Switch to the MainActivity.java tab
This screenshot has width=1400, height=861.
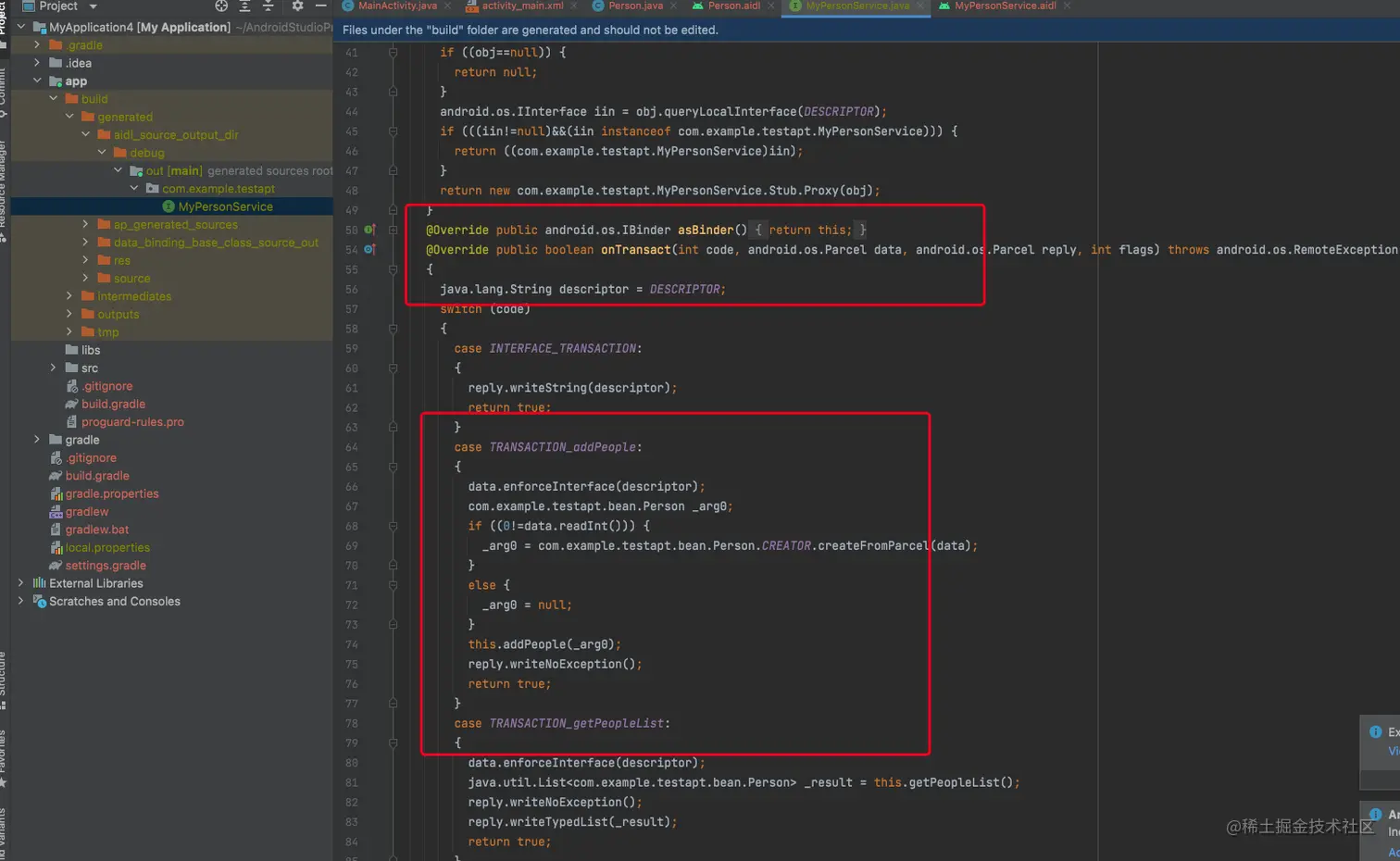coord(397,6)
